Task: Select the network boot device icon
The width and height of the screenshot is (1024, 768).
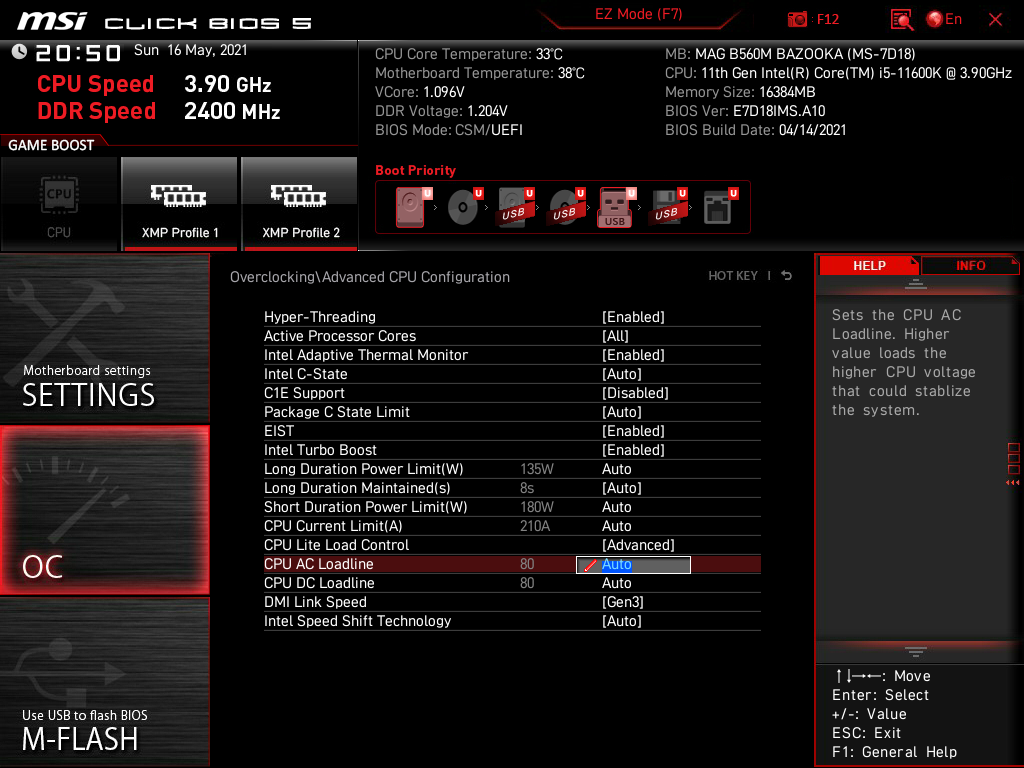Action: [x=720, y=207]
